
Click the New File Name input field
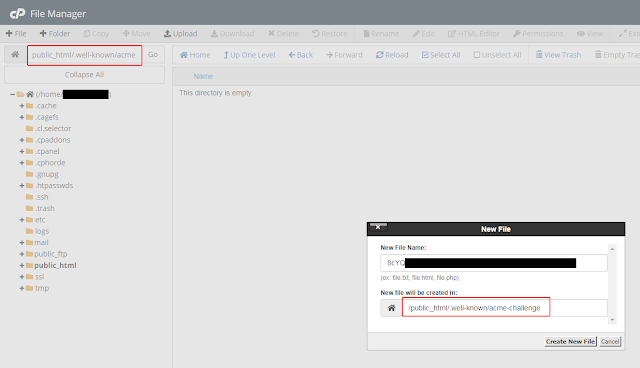(x=494, y=263)
